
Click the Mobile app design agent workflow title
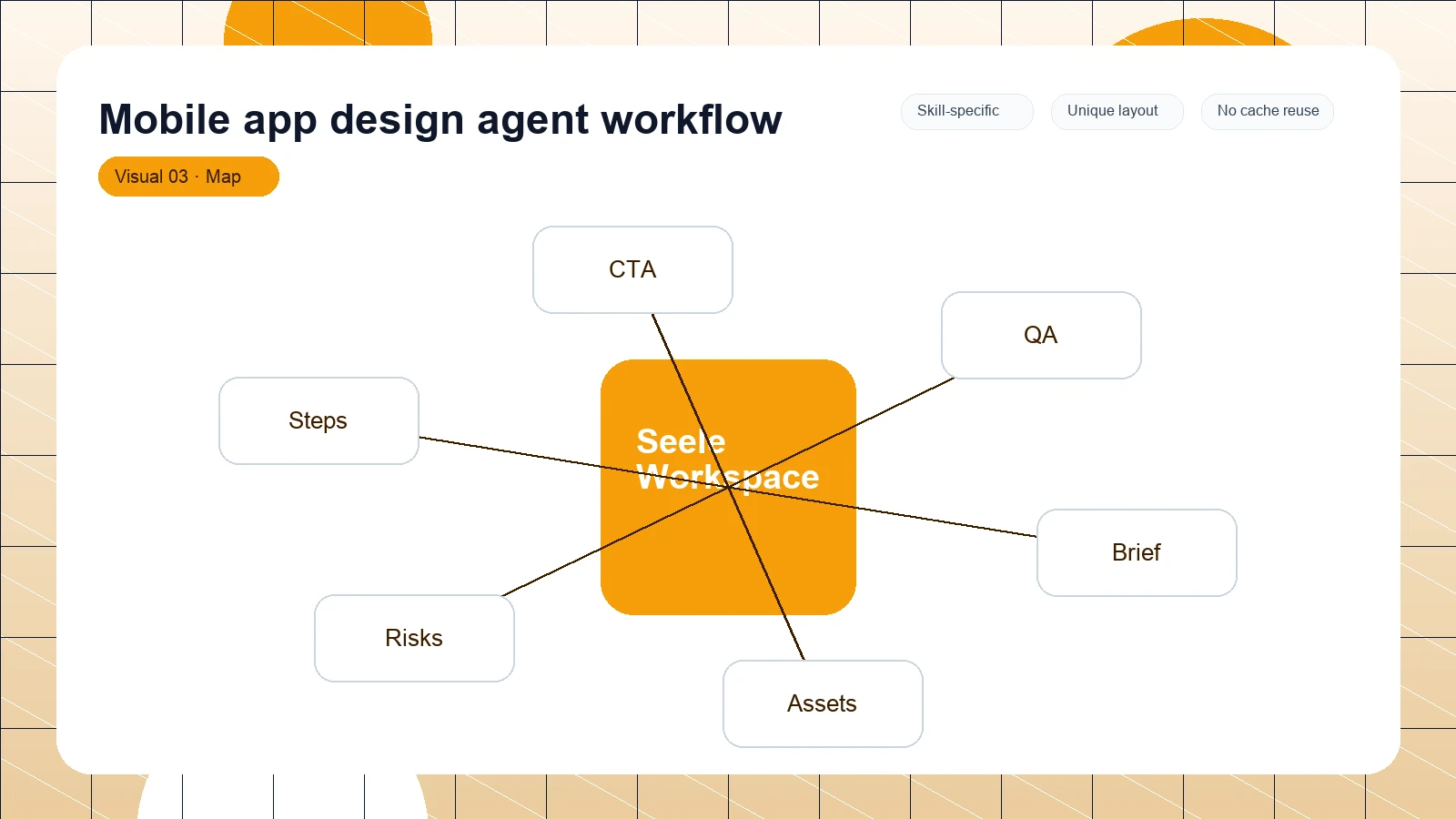click(x=440, y=119)
